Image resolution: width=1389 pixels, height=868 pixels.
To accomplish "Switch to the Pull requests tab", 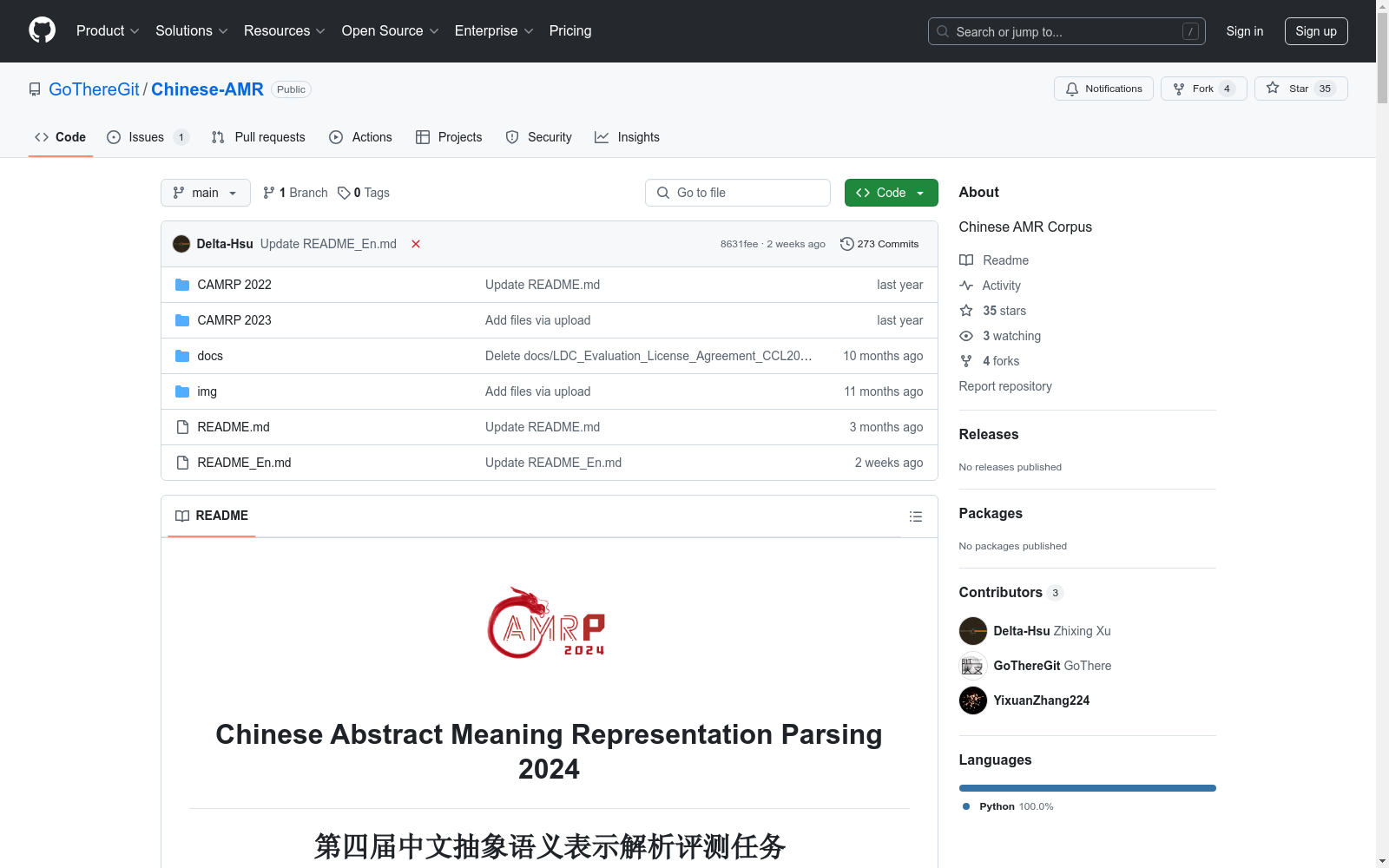I will coord(259,137).
